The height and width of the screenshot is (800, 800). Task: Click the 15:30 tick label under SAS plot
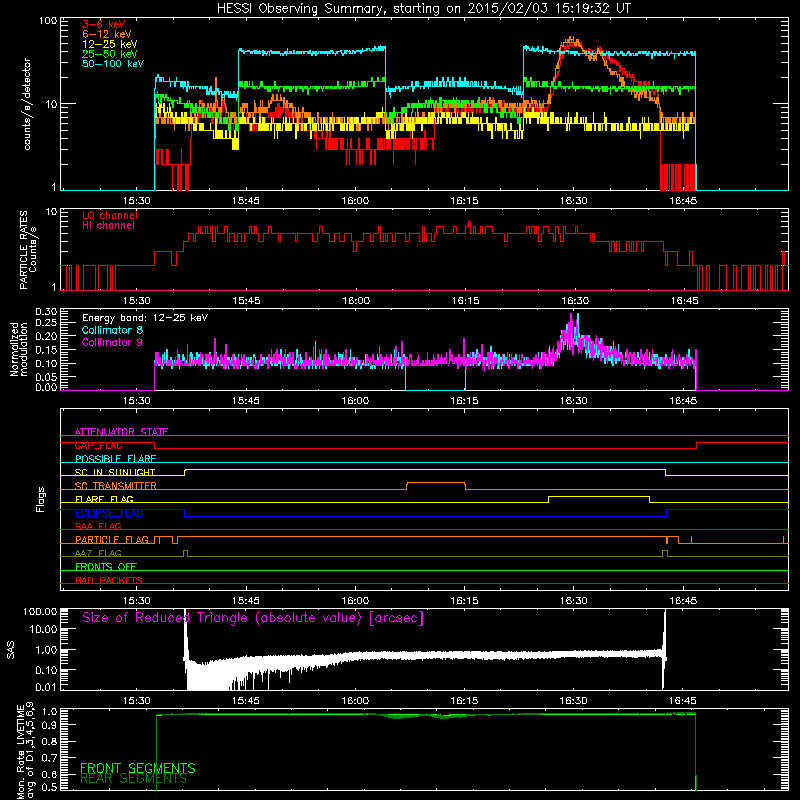(137, 701)
